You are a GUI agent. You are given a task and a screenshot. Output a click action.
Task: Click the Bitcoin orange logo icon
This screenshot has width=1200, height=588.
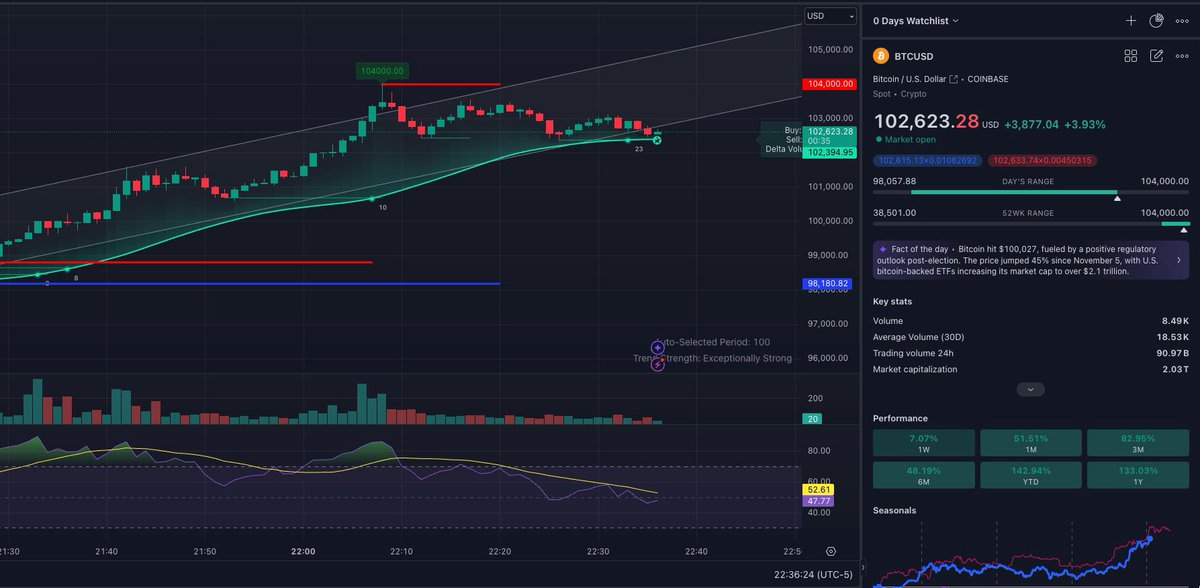coord(881,57)
